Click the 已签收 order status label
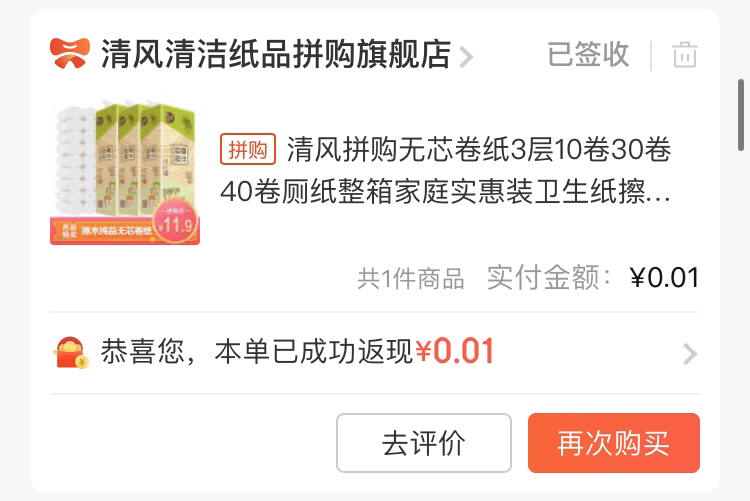The image size is (750, 501). [x=588, y=54]
